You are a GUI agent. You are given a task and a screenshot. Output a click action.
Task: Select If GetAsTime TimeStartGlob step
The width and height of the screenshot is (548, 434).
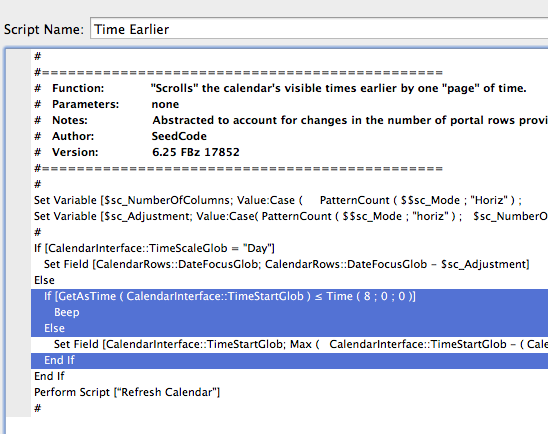tap(289, 297)
